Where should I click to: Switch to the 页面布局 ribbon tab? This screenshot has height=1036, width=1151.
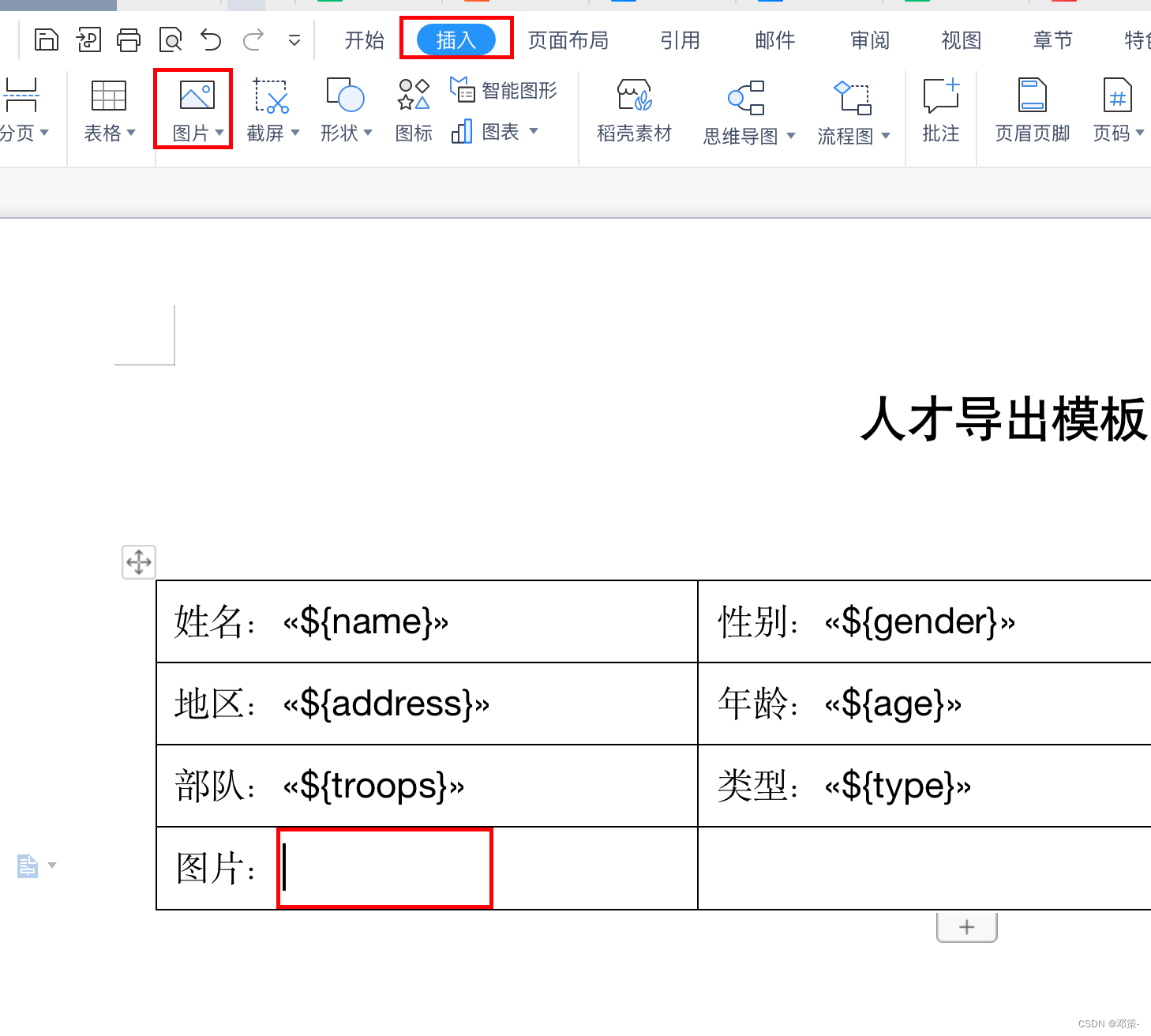click(x=568, y=39)
